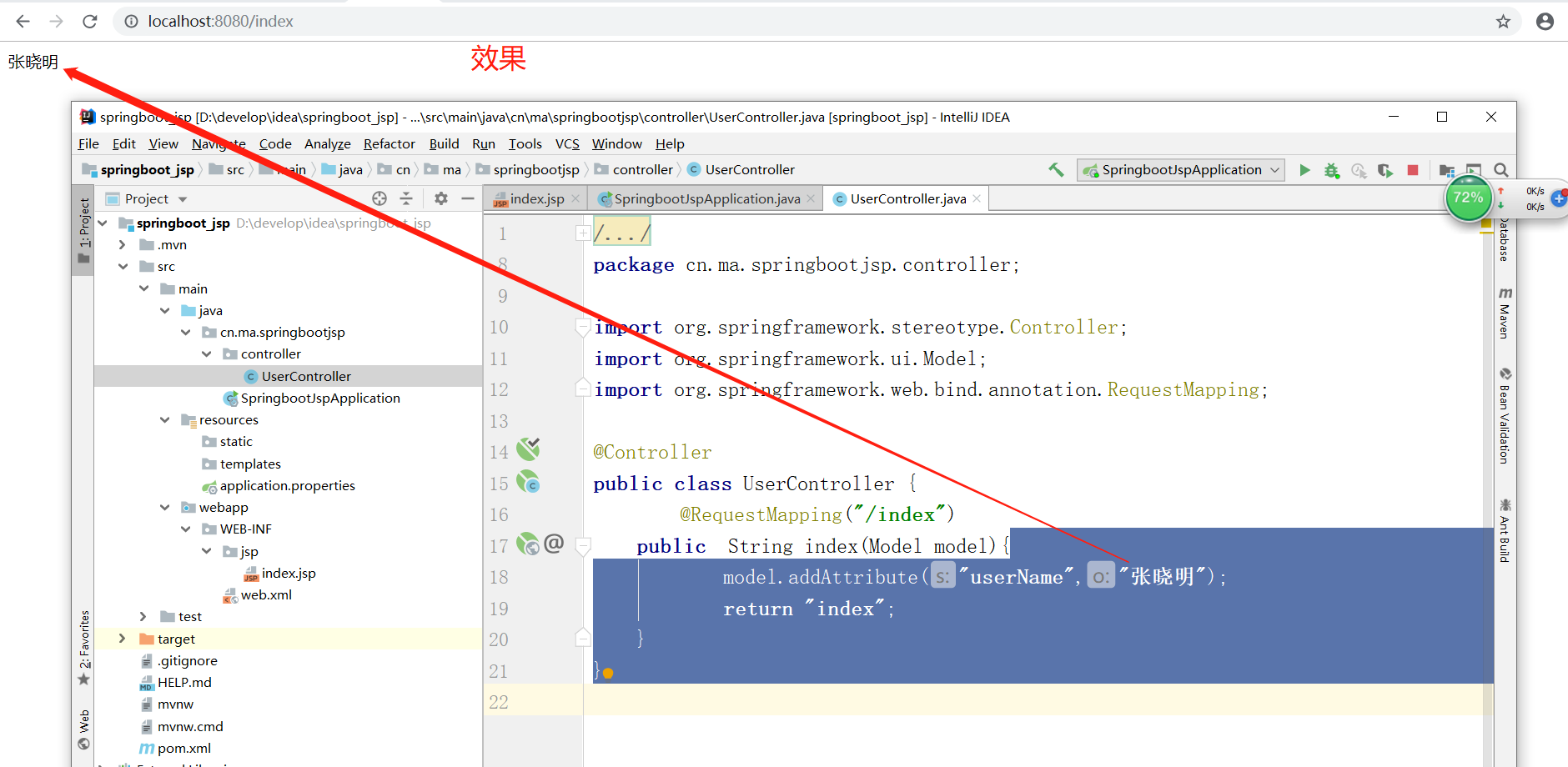This screenshot has height=767, width=1568.
Task: Toggle the 2: Favorites tool window
Action: (83, 648)
